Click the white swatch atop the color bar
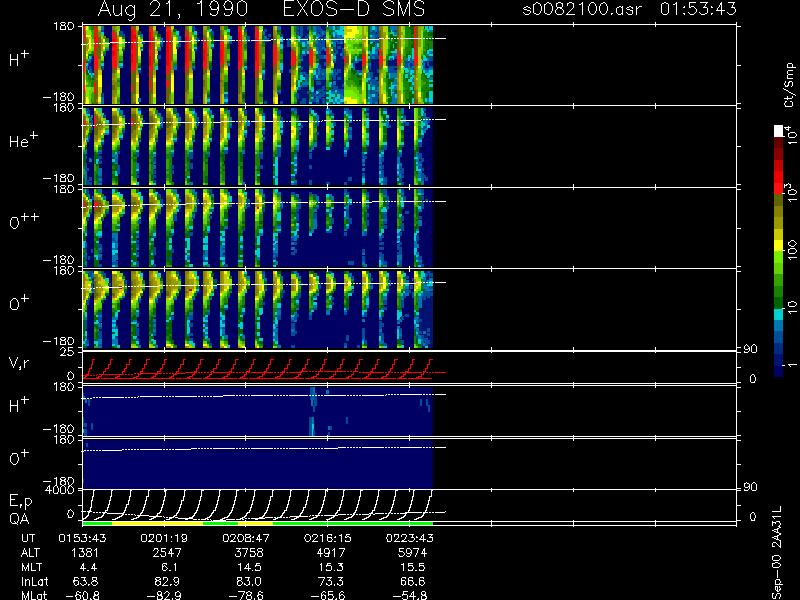This screenshot has height=600, width=800. pos(779,131)
